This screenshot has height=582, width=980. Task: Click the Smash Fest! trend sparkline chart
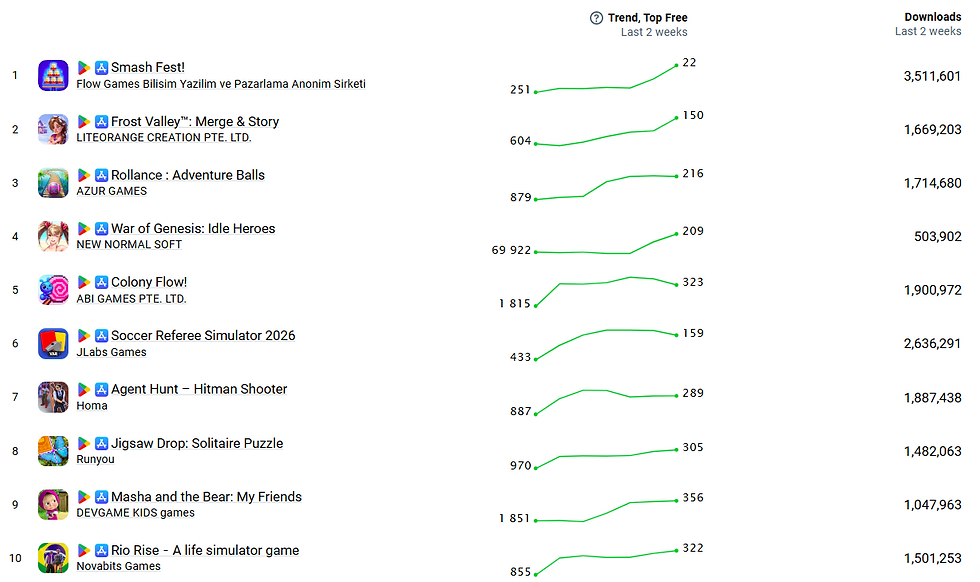tap(606, 79)
